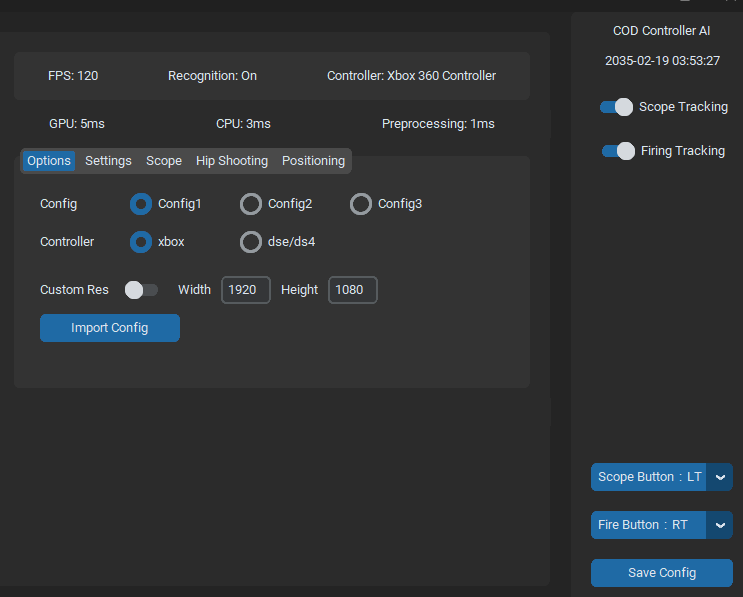This screenshot has height=597, width=743.
Task: Click the Width input field
Action: tap(246, 290)
